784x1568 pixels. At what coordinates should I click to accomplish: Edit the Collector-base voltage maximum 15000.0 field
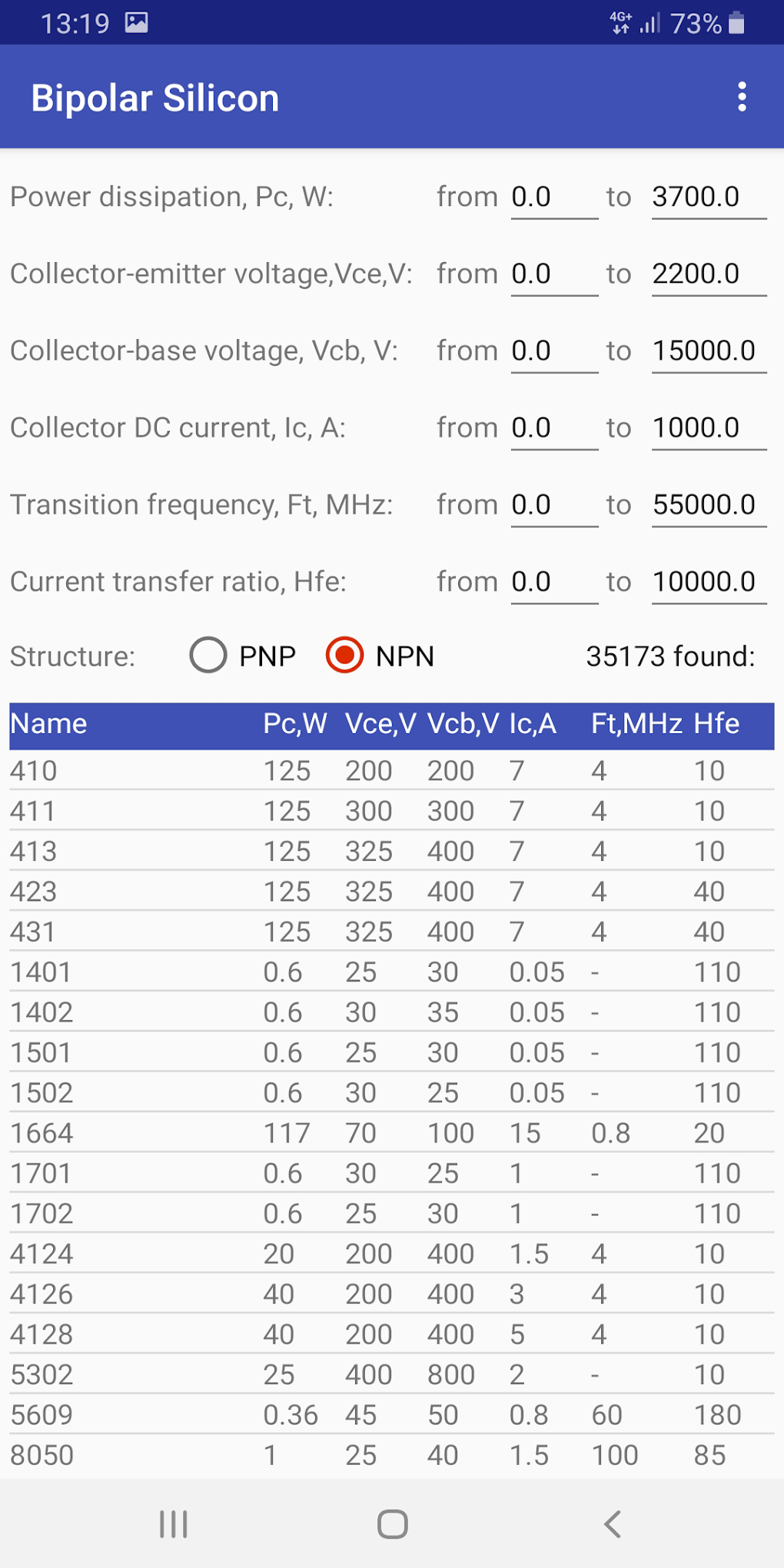coord(708,351)
